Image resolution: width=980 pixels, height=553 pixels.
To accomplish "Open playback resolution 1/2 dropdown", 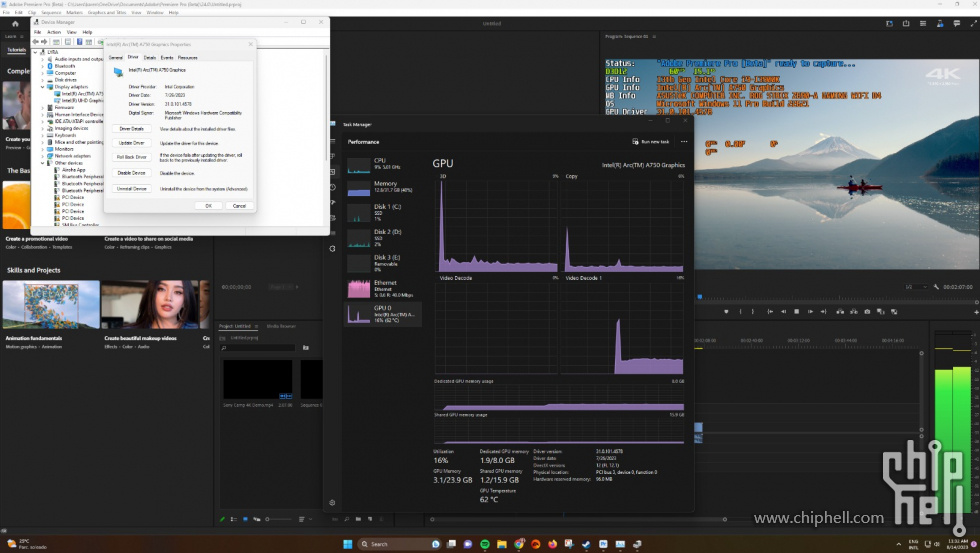I will click(916, 287).
